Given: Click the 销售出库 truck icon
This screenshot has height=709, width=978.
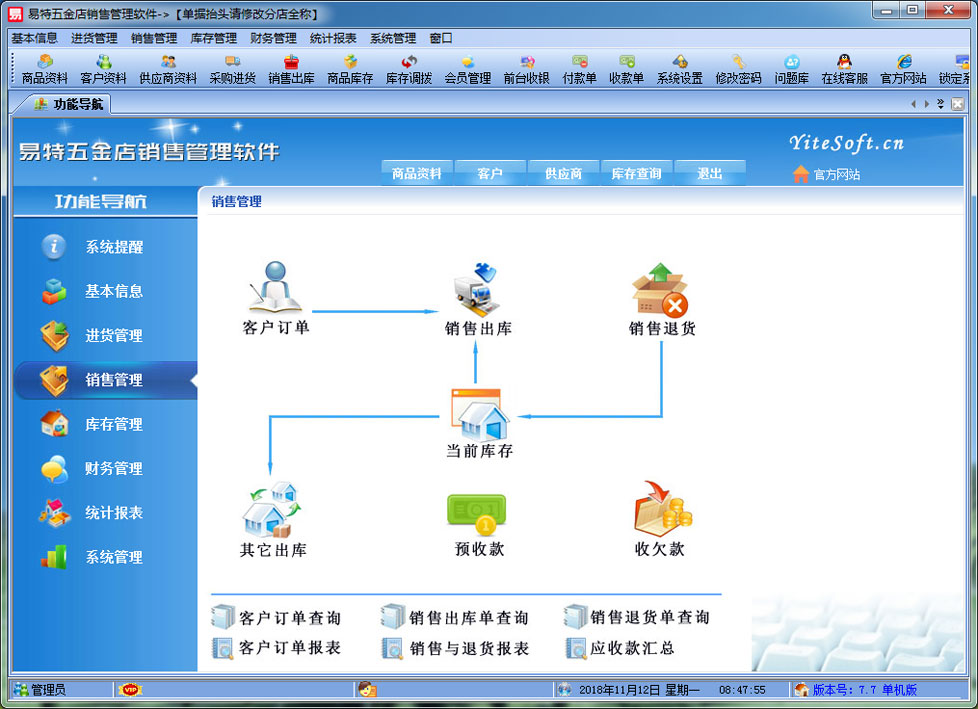Looking at the screenshot, I should pyautogui.click(x=476, y=288).
